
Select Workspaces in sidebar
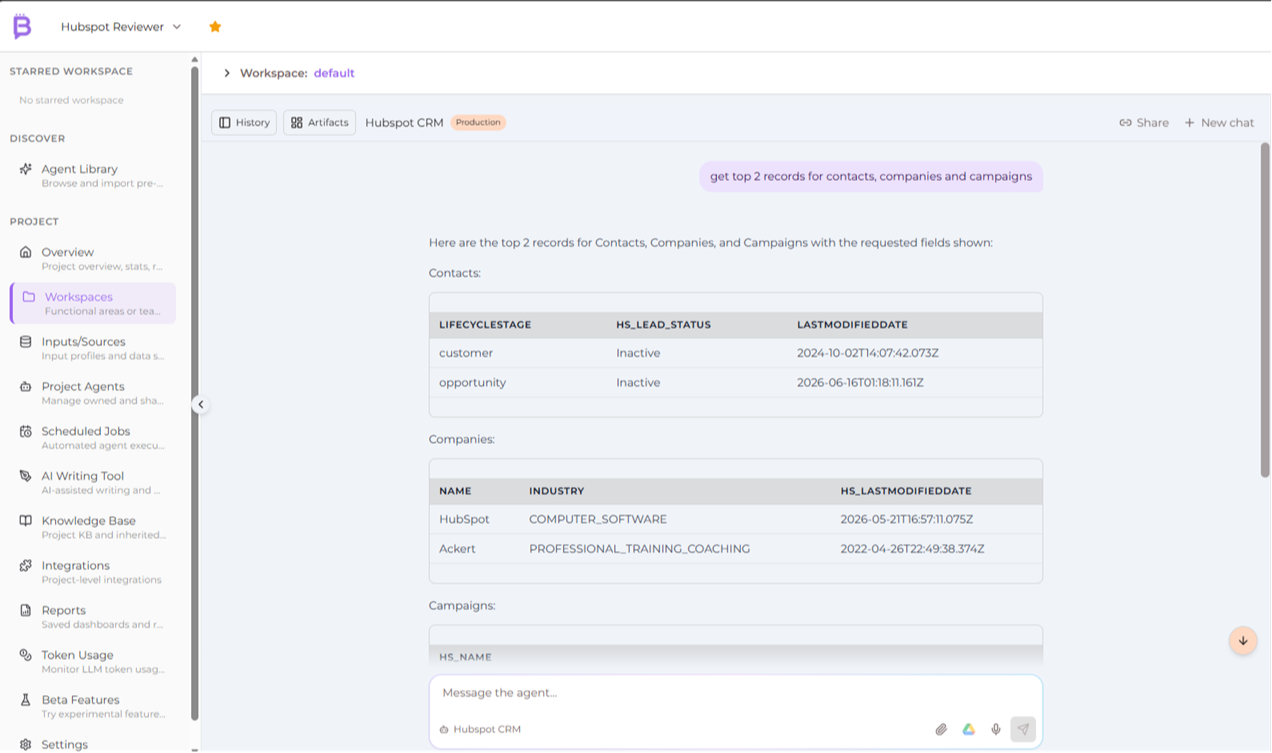coord(95,303)
